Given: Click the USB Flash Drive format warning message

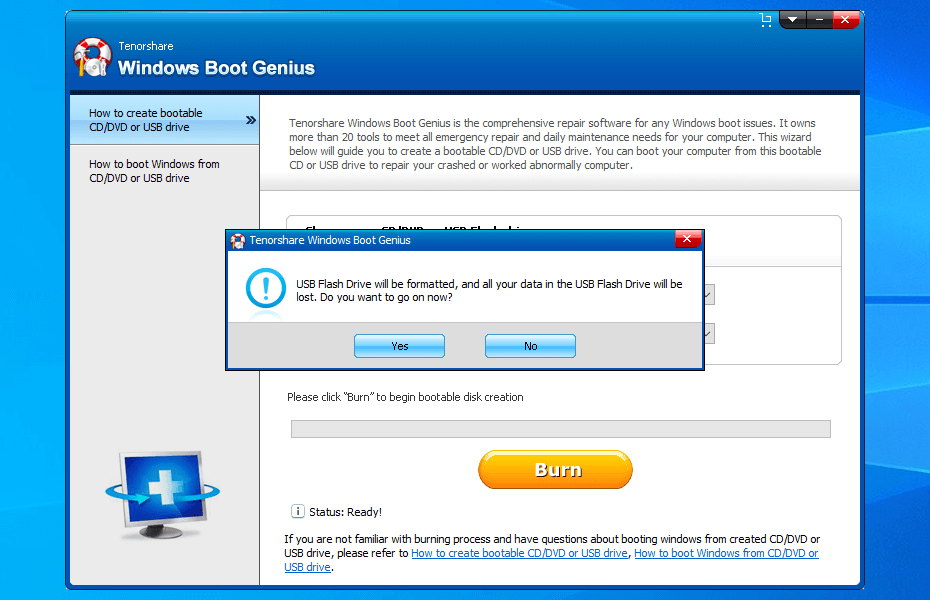Looking at the screenshot, I should [x=489, y=291].
